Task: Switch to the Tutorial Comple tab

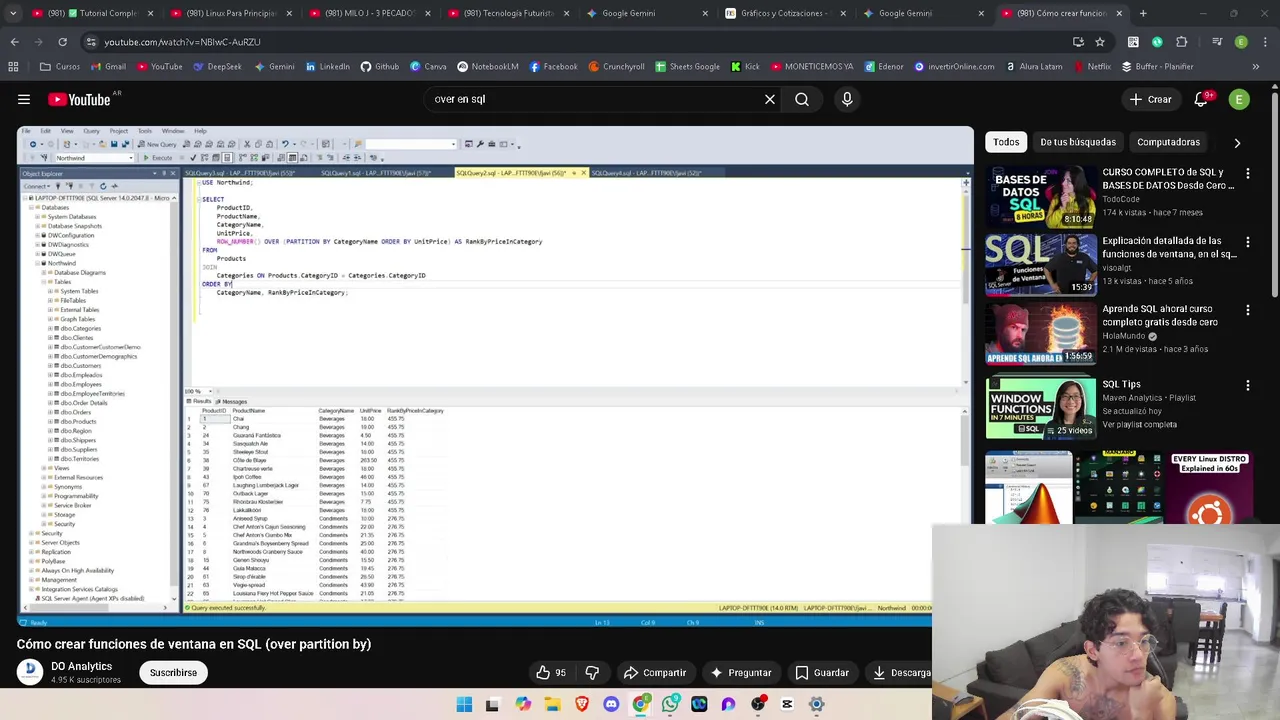Action: pyautogui.click(x=93, y=13)
